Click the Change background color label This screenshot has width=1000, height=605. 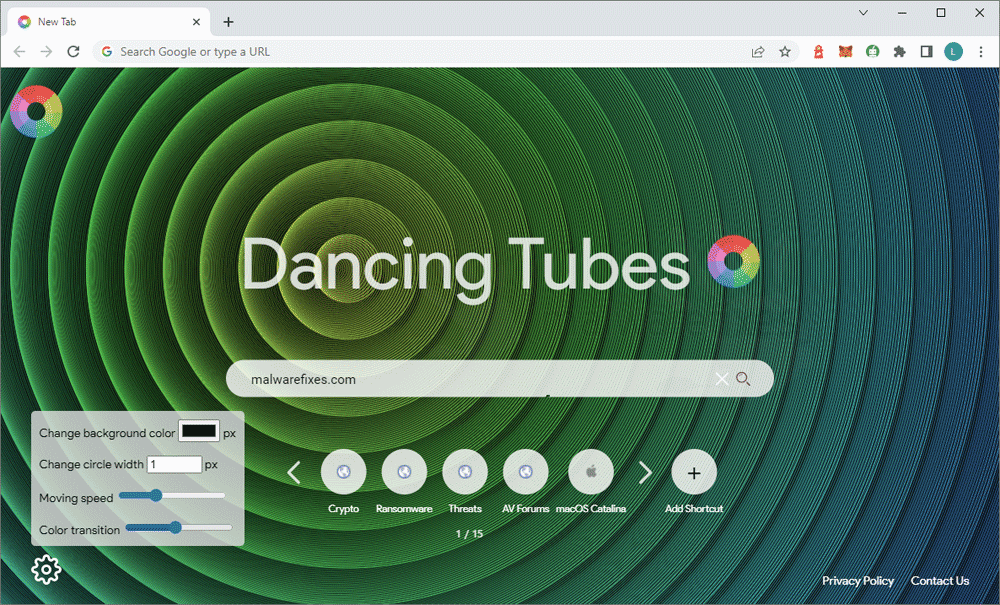pos(107,434)
